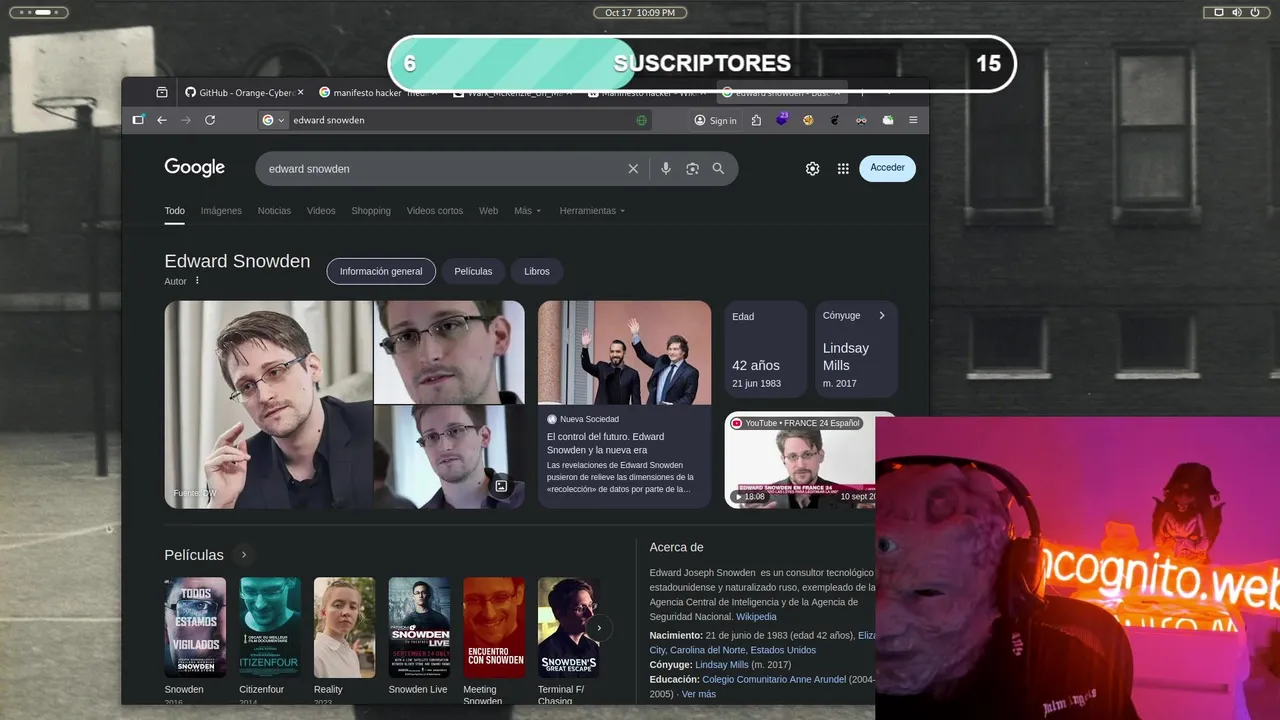This screenshot has height=720, width=1280.
Task: Open search engine dropdown in address bar
Action: (273, 120)
